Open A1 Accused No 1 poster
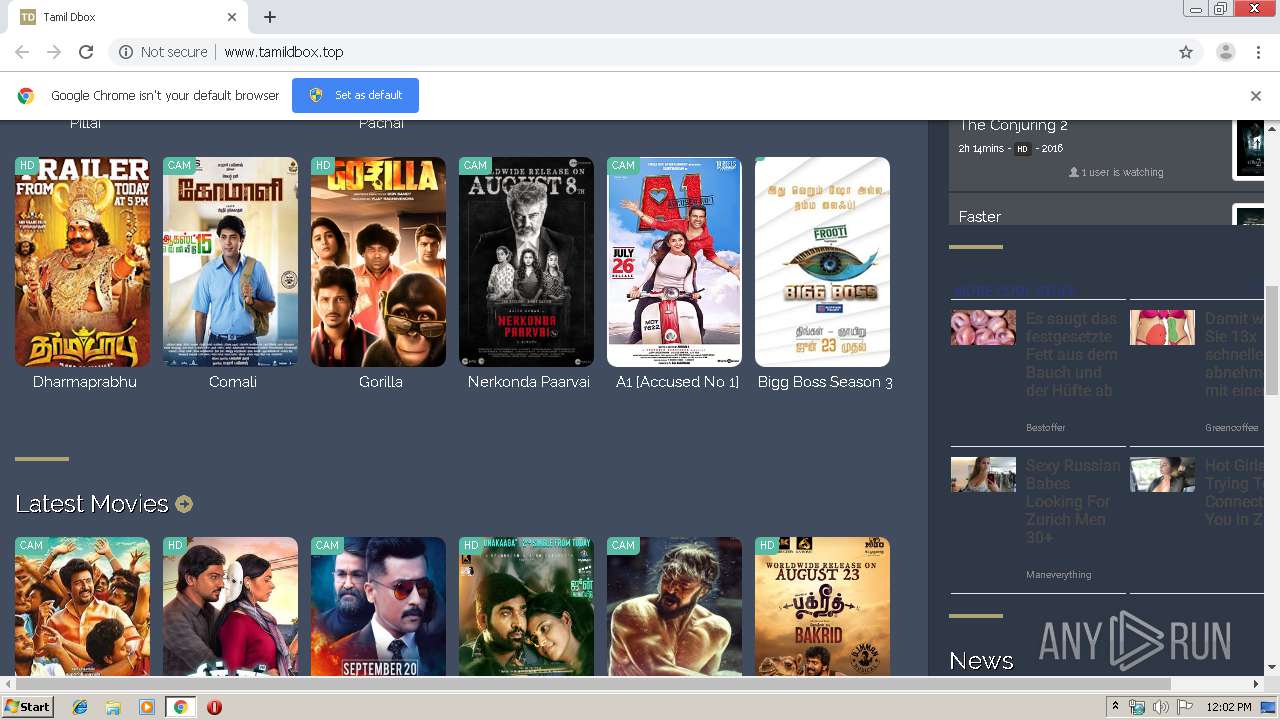 point(674,262)
